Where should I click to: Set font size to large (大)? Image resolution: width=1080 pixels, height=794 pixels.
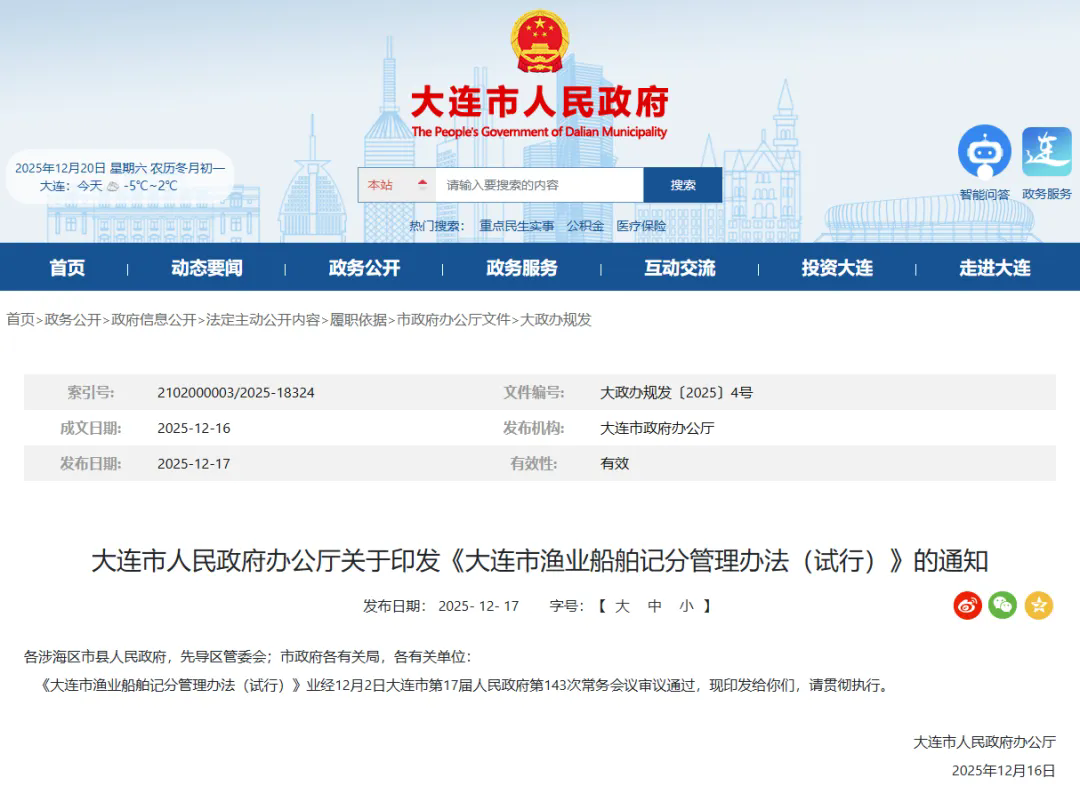621,606
